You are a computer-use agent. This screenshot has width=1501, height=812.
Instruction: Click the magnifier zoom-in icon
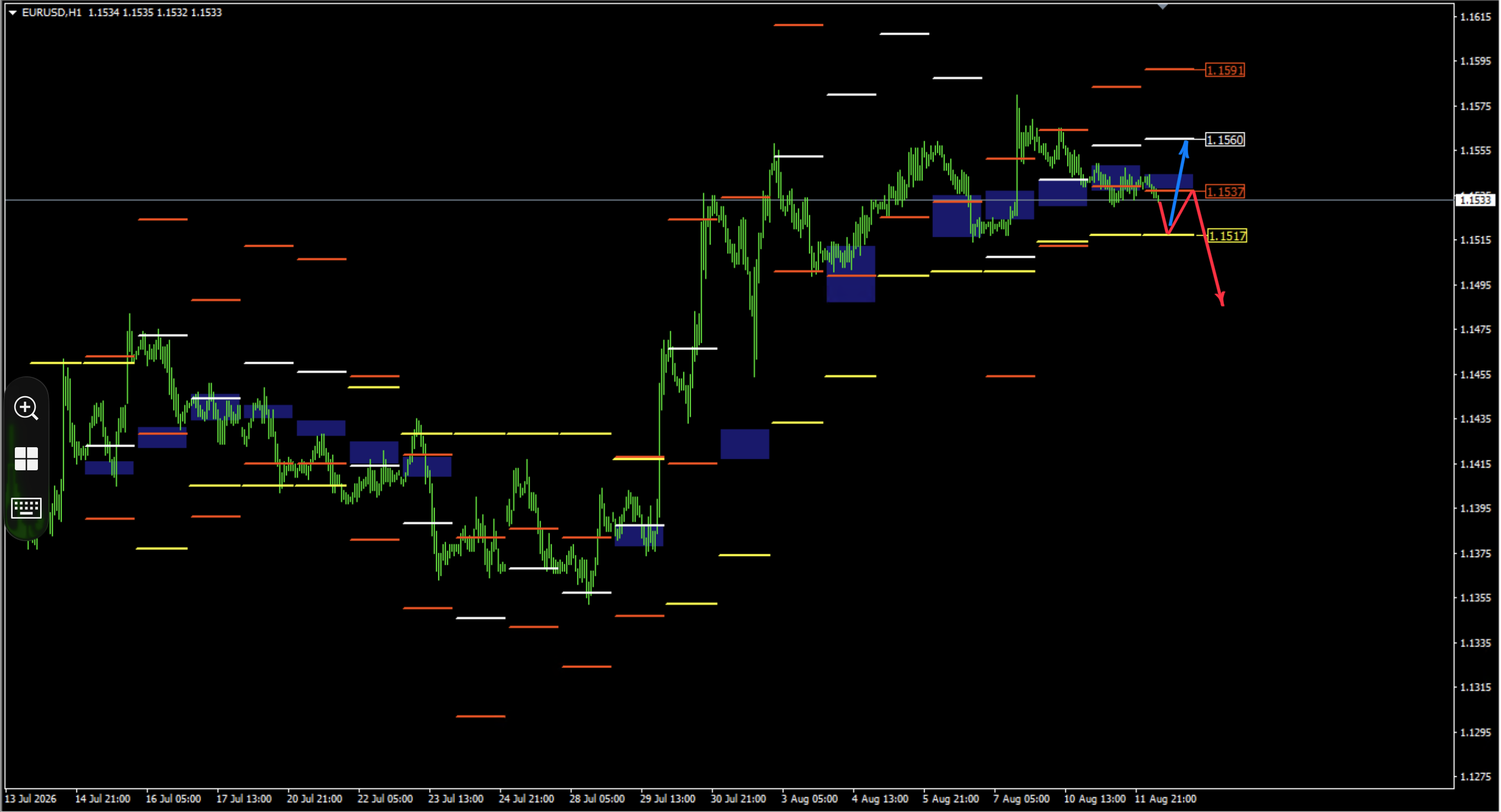coord(26,408)
